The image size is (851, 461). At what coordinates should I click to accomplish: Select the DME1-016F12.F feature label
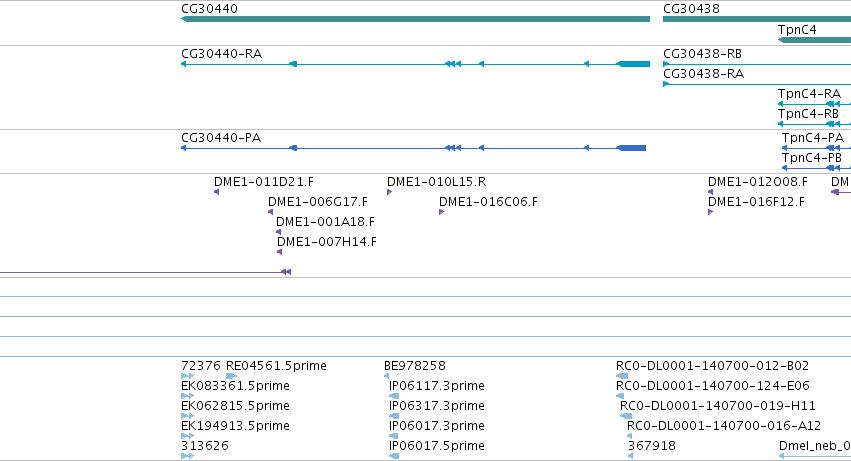757,202
